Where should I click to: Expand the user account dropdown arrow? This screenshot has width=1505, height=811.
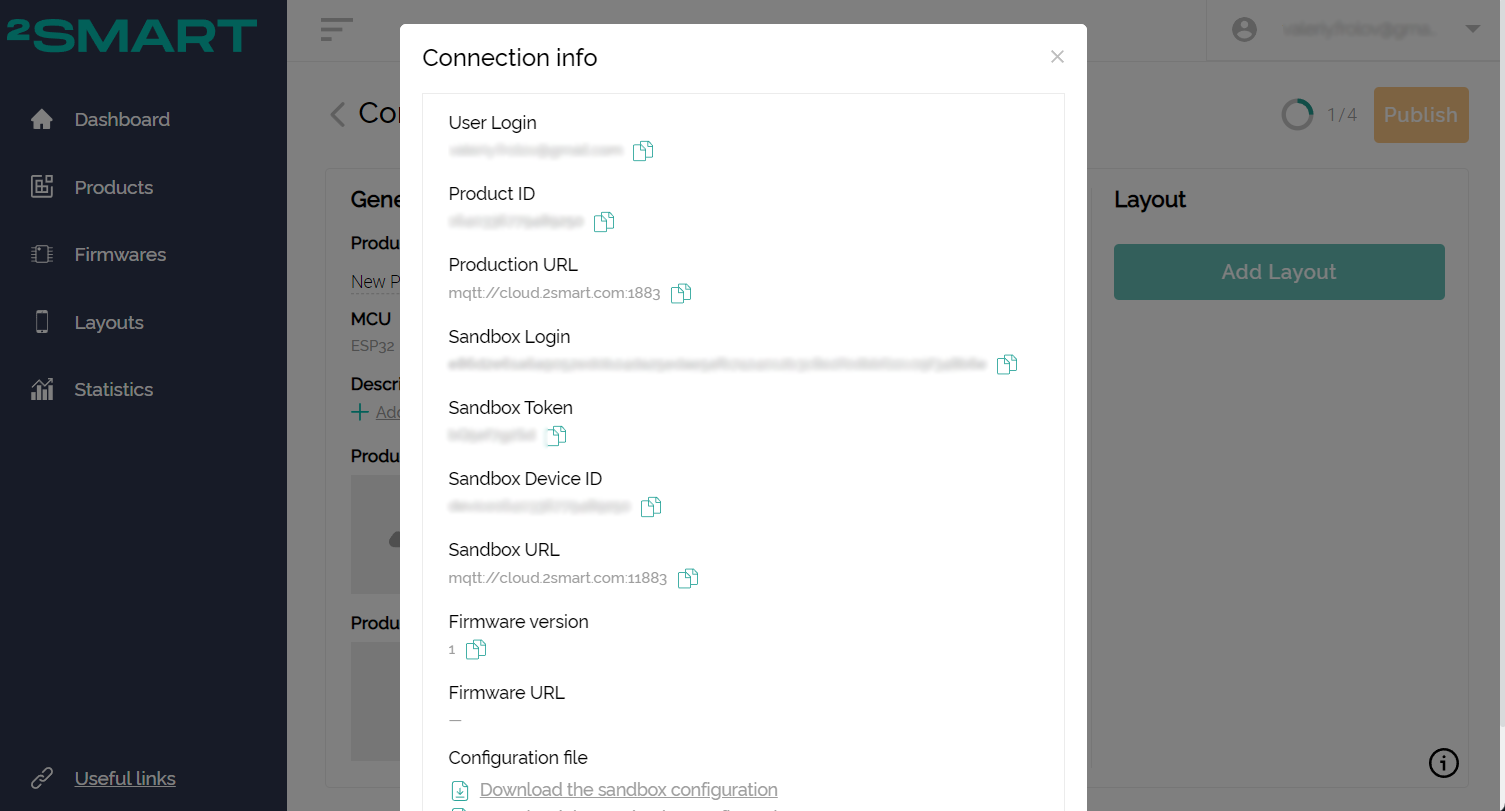point(1472,29)
